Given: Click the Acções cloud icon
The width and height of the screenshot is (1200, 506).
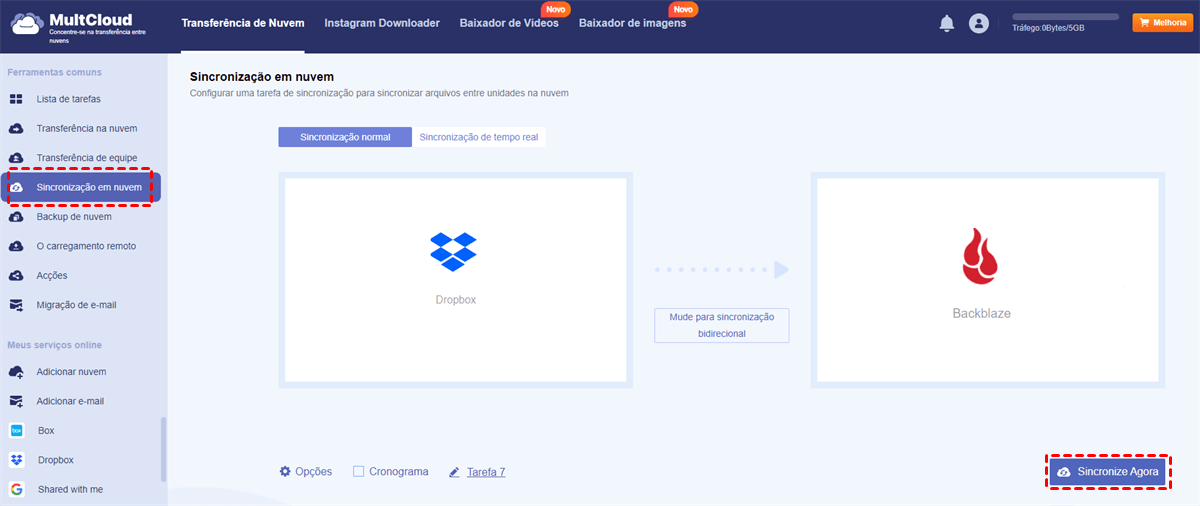Looking at the screenshot, I should [x=16, y=275].
